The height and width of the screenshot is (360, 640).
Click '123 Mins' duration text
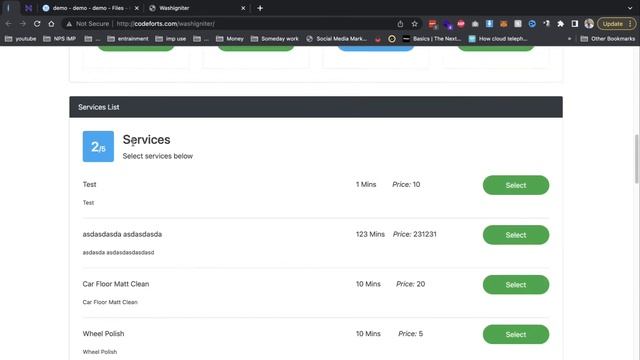370,234
